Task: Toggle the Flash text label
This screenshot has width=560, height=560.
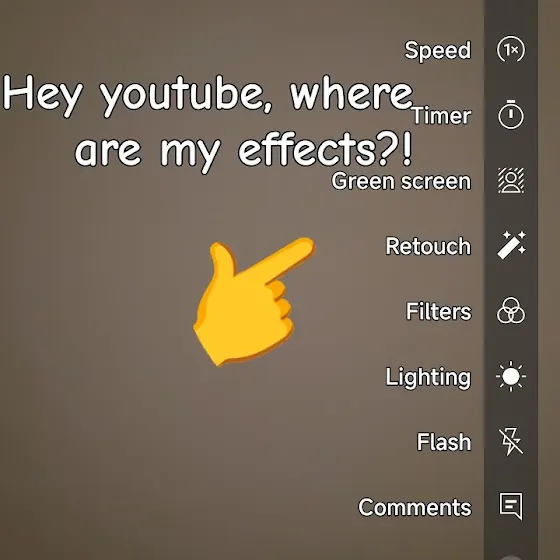Action: 444,442
